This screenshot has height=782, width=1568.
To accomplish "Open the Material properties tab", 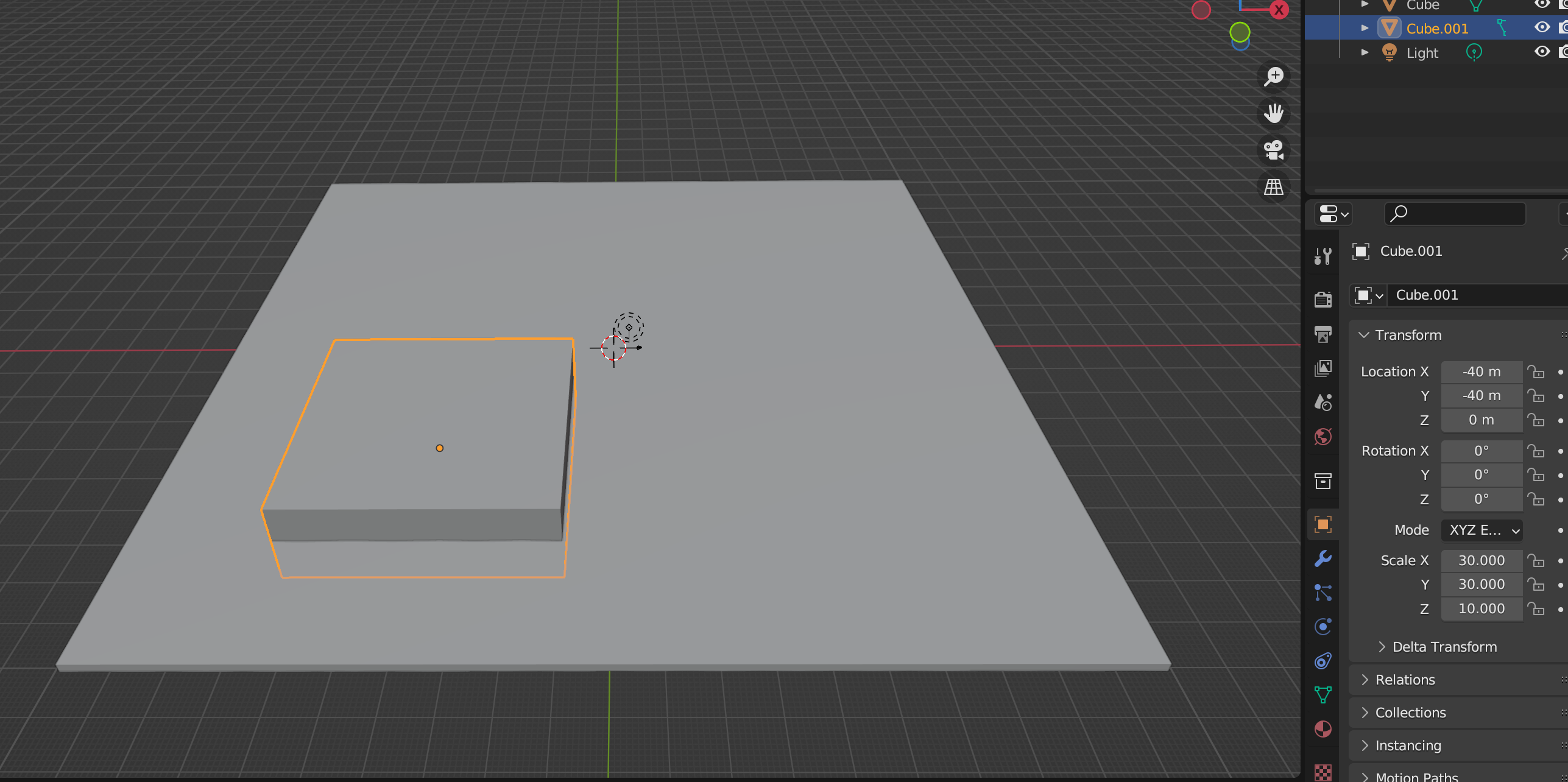I will click(x=1323, y=729).
